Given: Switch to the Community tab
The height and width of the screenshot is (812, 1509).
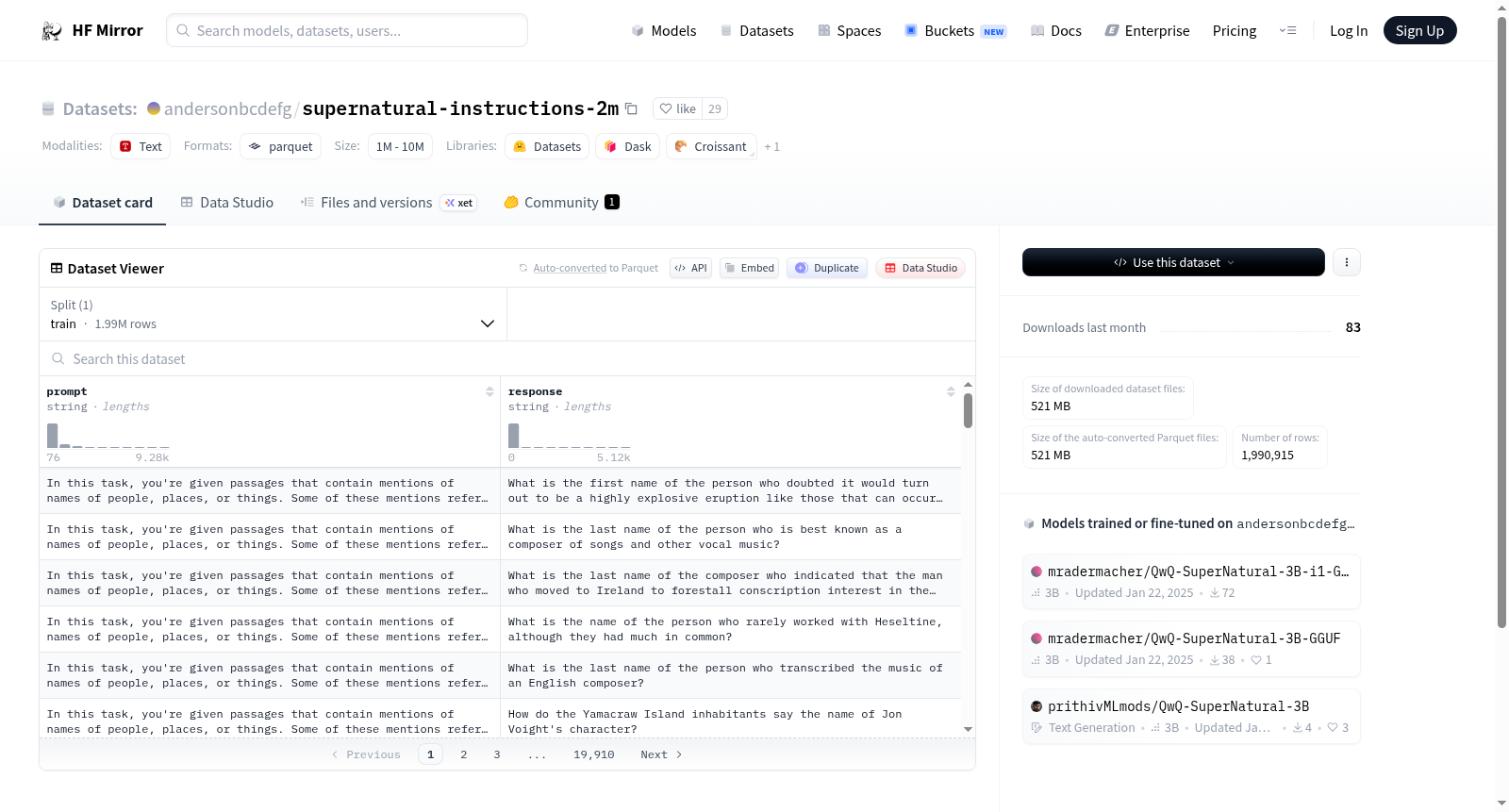Looking at the screenshot, I should coord(562,203).
